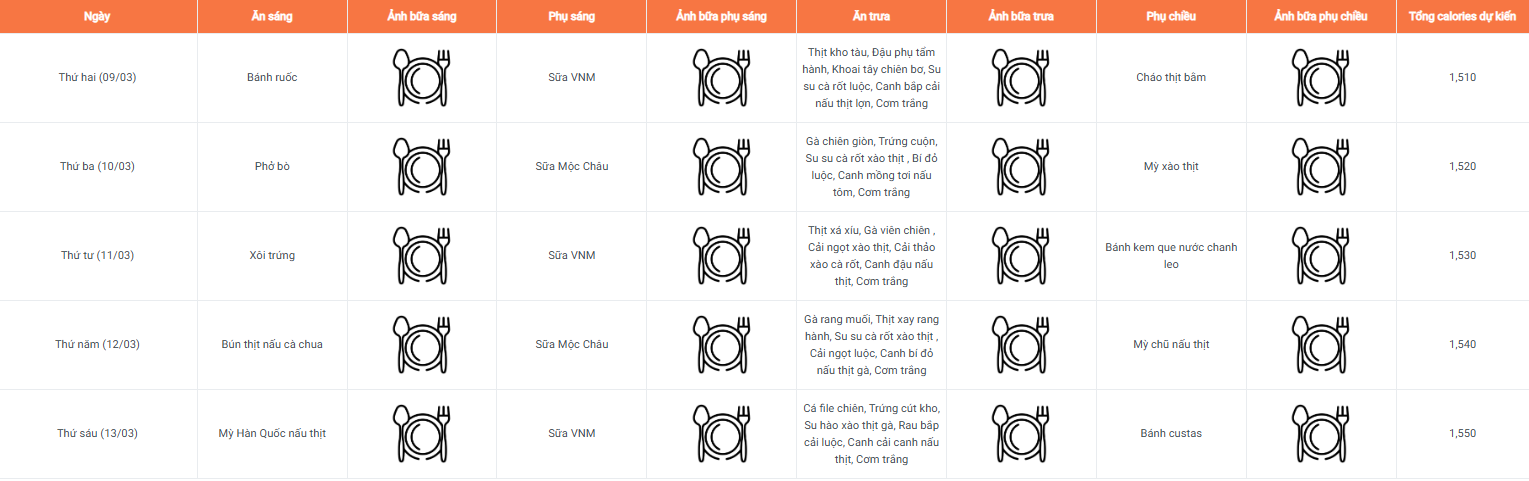Click the 'Ngày' column header

(x=97, y=17)
